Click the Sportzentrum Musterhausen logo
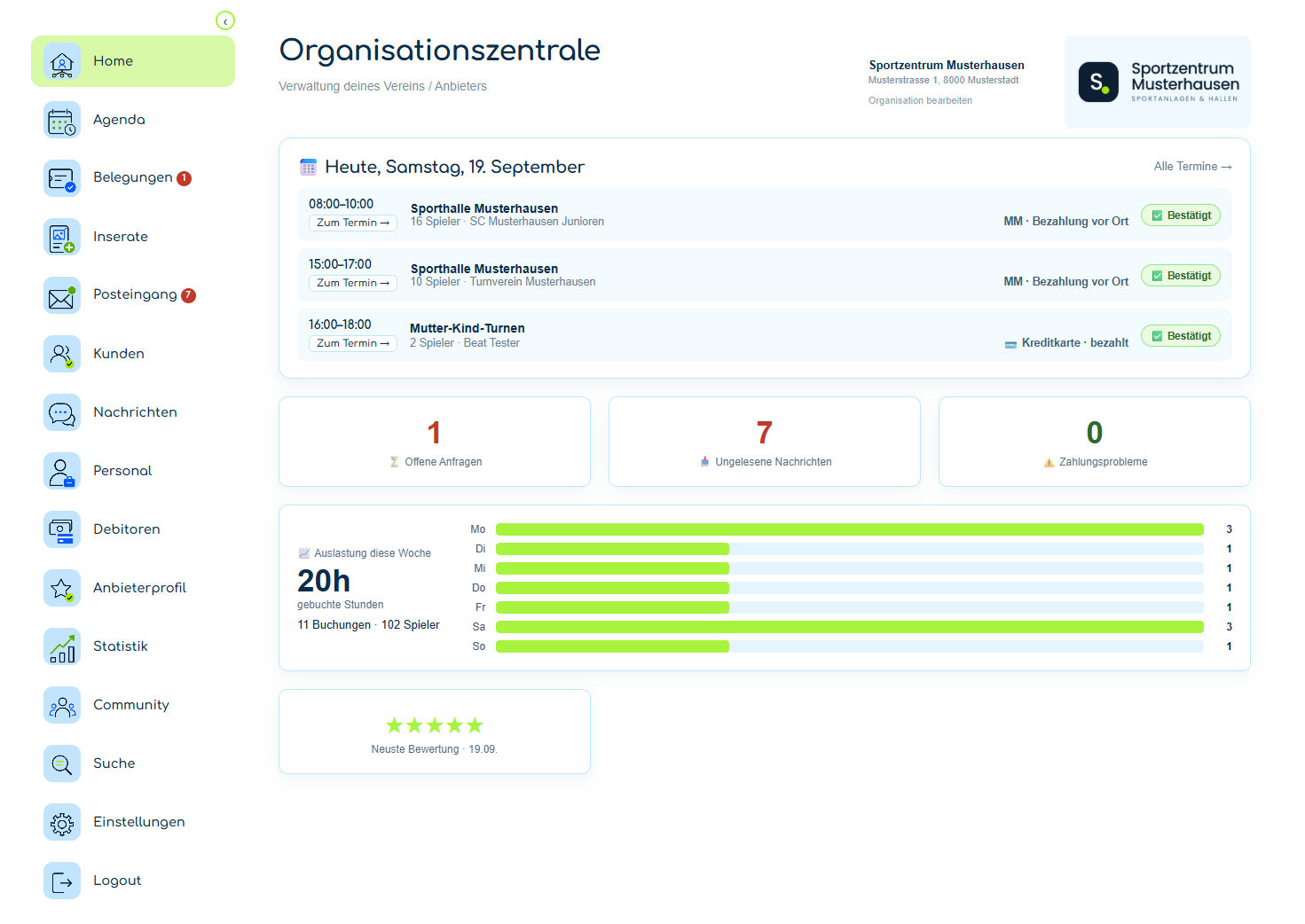 point(1158,82)
